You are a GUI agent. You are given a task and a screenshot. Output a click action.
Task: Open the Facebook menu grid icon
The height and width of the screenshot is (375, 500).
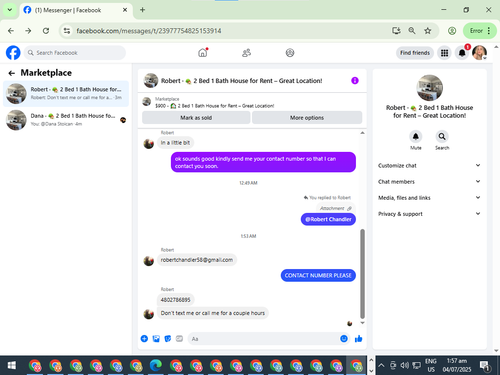pos(444,53)
